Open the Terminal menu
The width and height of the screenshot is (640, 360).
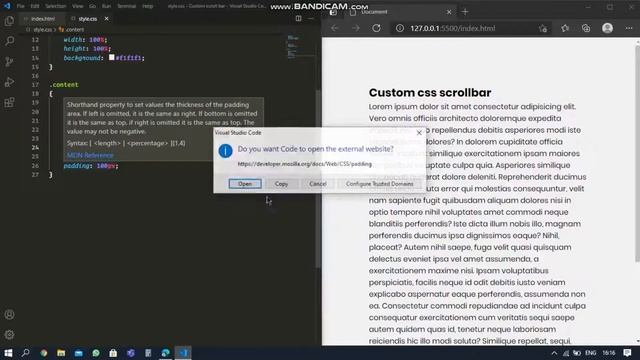pyautogui.click(x=127, y=6)
